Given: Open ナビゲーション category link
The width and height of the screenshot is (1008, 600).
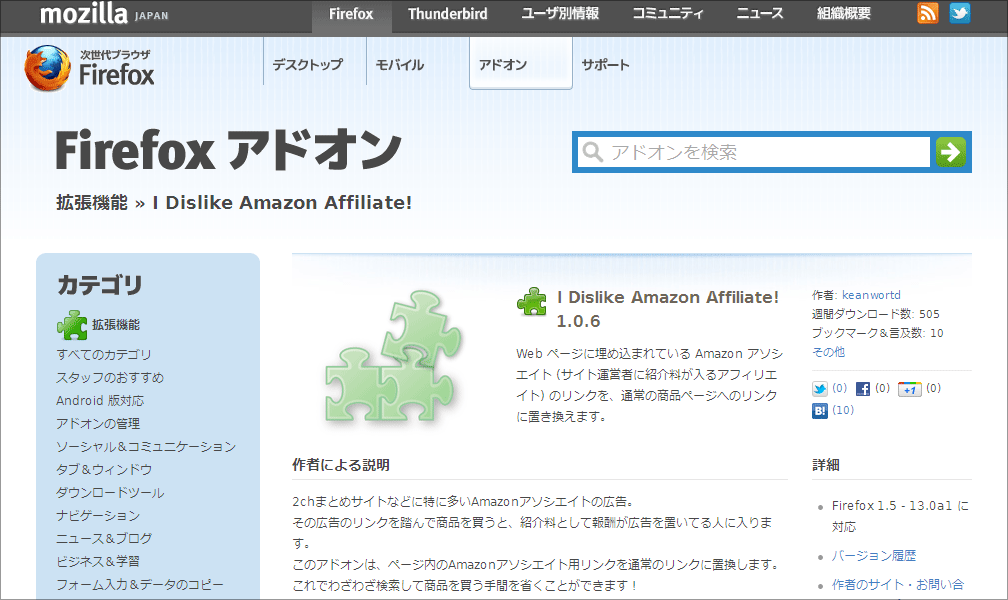Looking at the screenshot, I should (98, 516).
